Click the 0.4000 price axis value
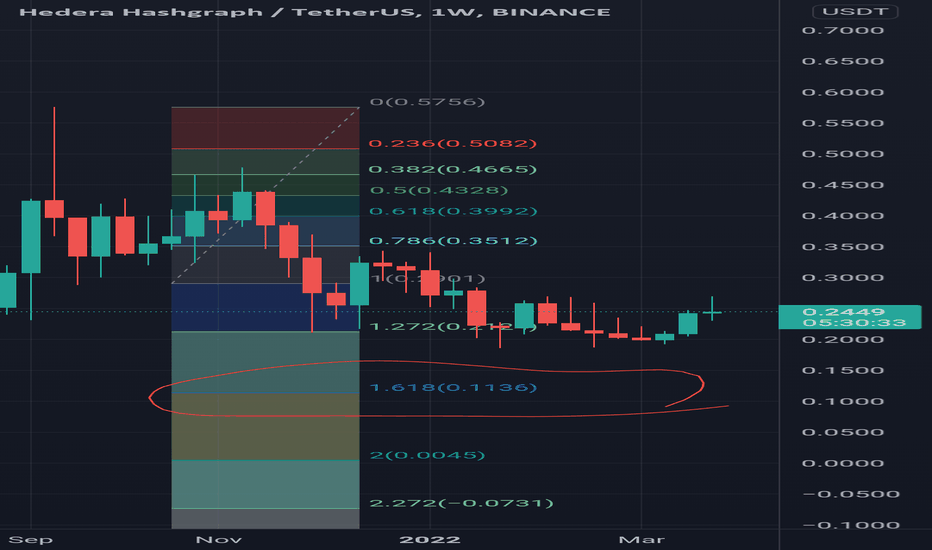The image size is (932, 550). click(843, 216)
